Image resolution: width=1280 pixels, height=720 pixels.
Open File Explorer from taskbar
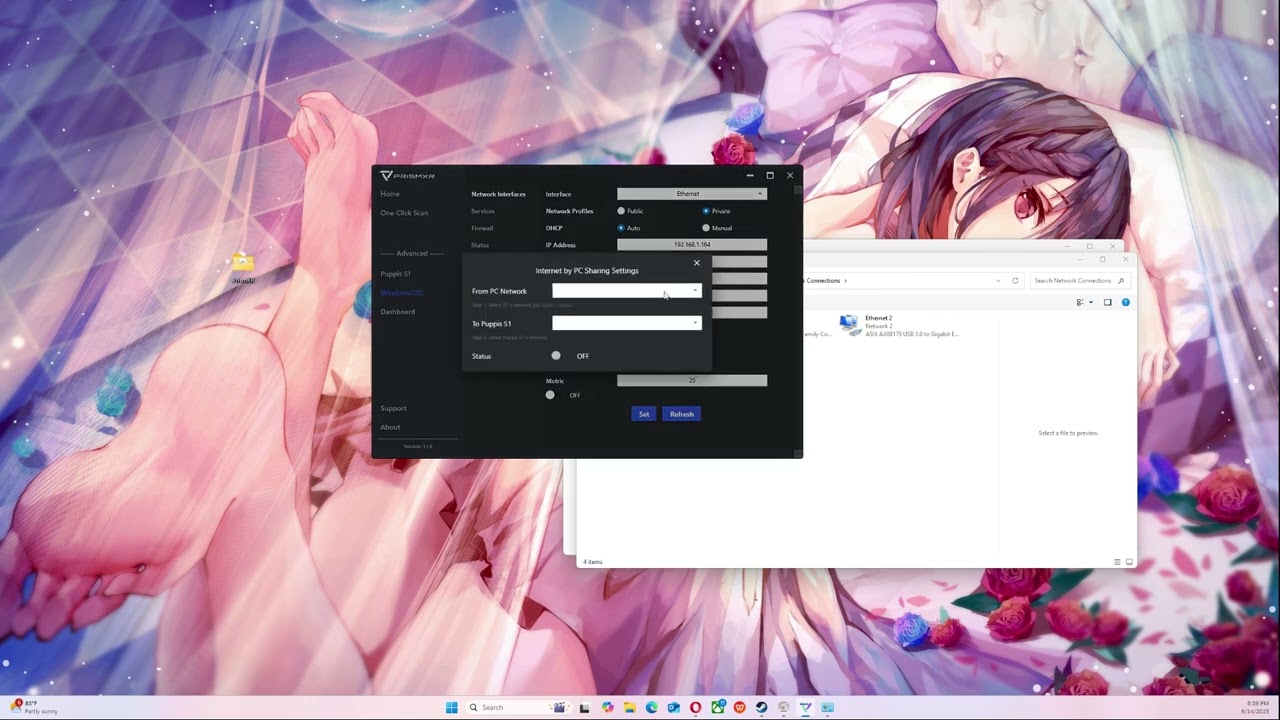629,707
